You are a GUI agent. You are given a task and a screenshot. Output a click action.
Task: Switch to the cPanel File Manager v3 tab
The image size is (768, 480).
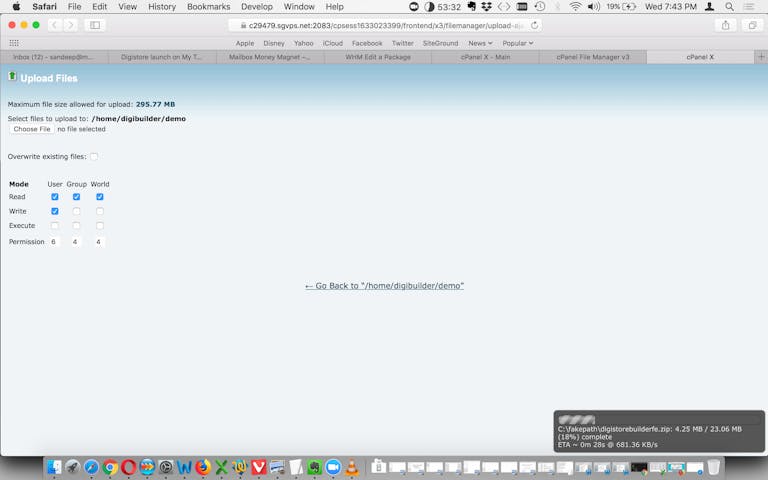click(593, 57)
